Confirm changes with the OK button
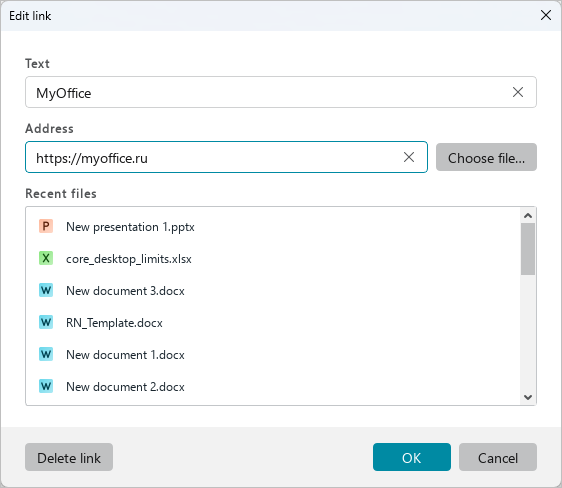The image size is (562, 488). click(411, 457)
